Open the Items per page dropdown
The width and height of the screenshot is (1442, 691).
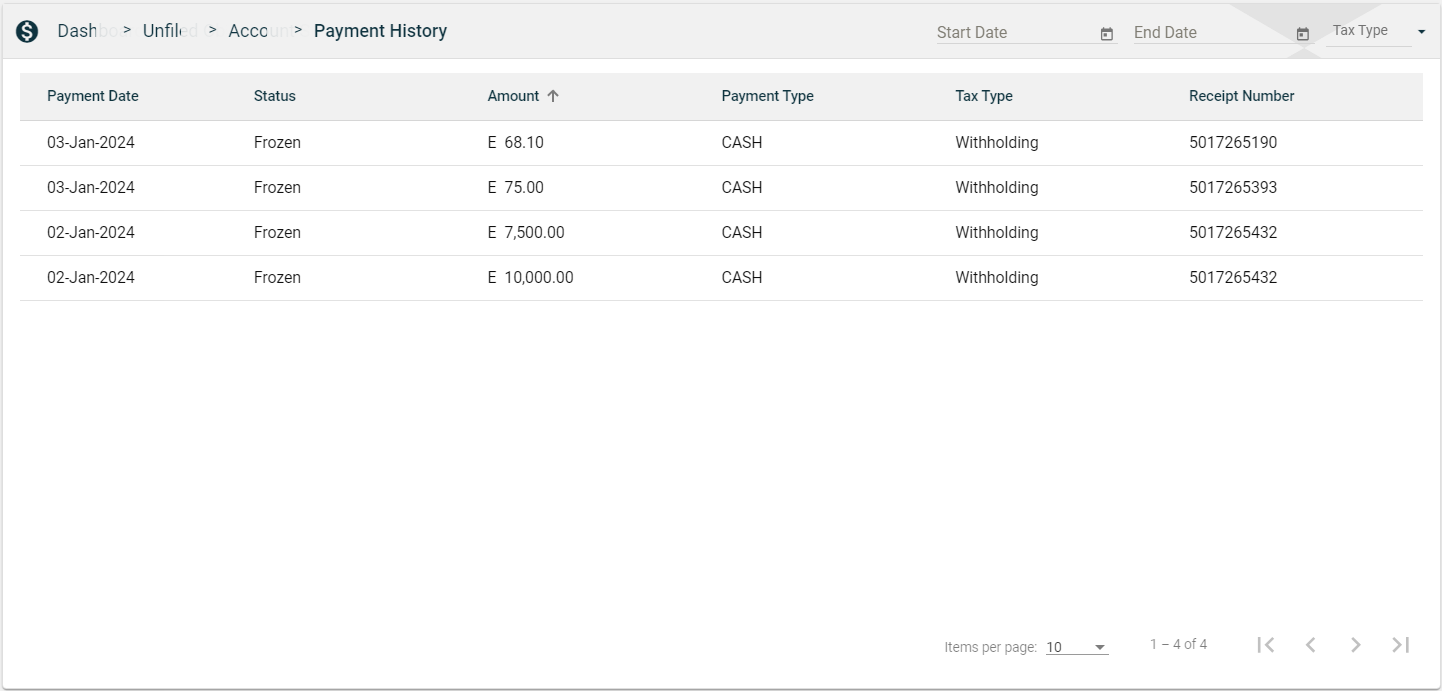[x=1076, y=647]
